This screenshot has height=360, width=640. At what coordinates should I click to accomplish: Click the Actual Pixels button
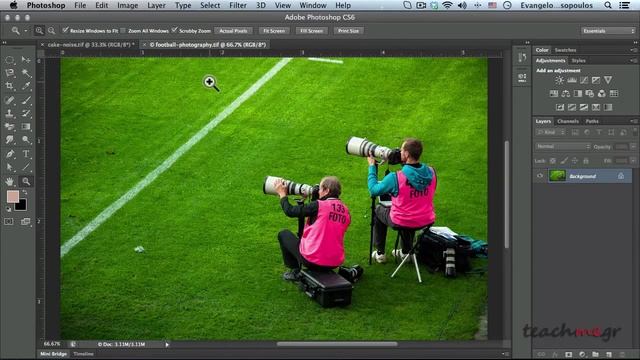click(233, 31)
